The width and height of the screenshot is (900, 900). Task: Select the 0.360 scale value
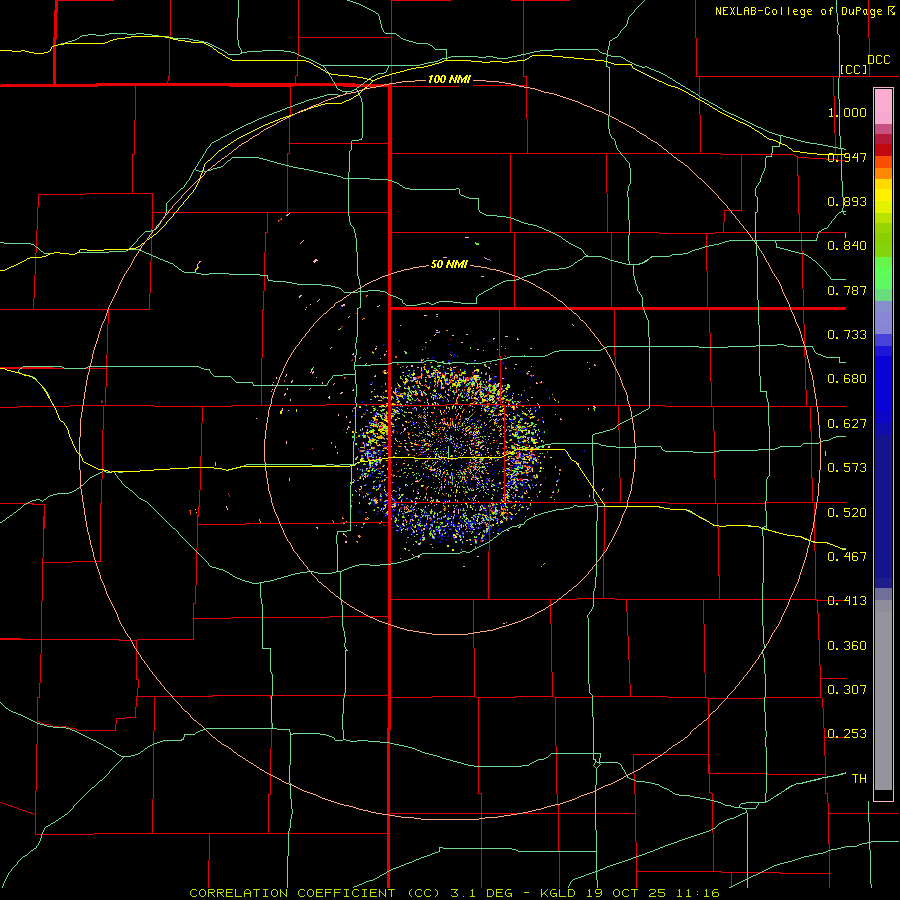(847, 646)
